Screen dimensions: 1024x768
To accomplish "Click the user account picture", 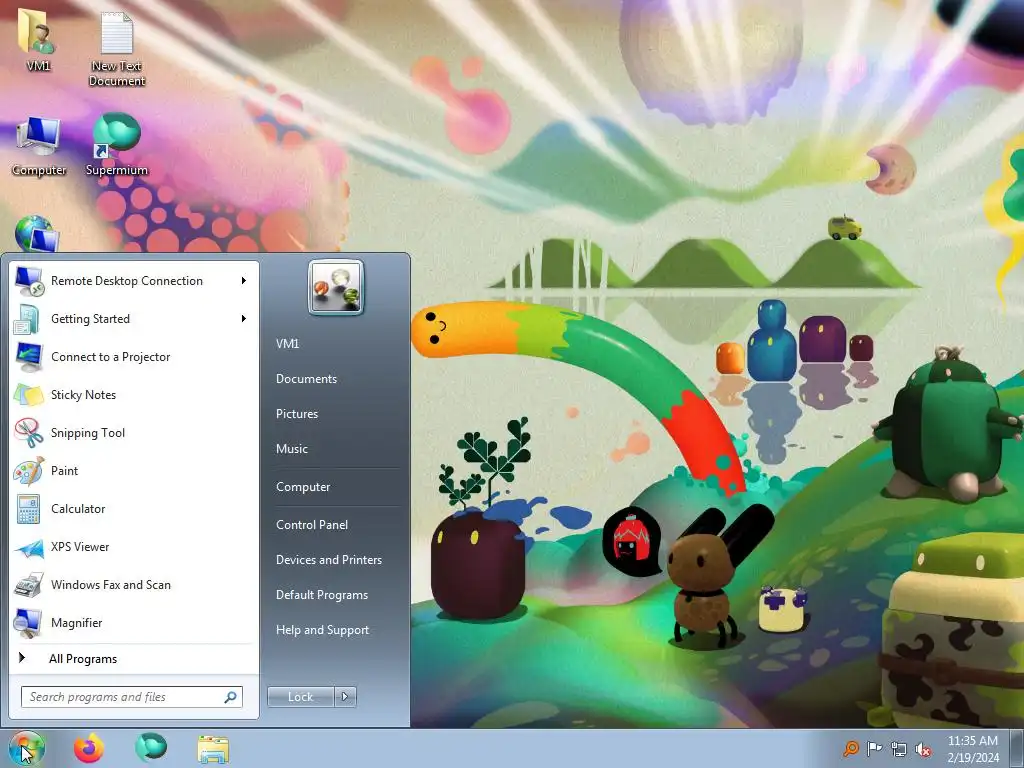I will (336, 287).
